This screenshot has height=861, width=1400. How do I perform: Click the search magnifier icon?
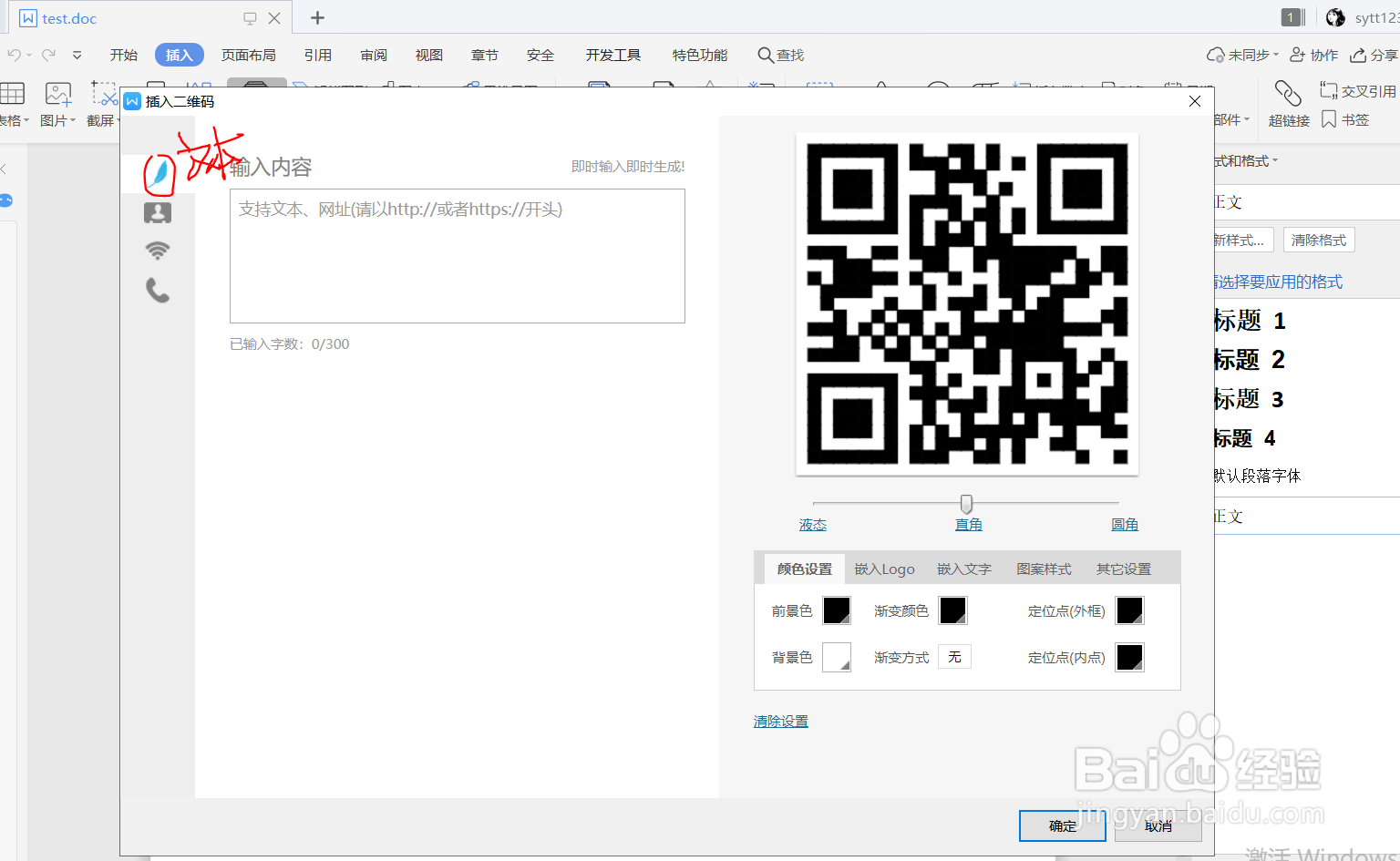click(766, 55)
